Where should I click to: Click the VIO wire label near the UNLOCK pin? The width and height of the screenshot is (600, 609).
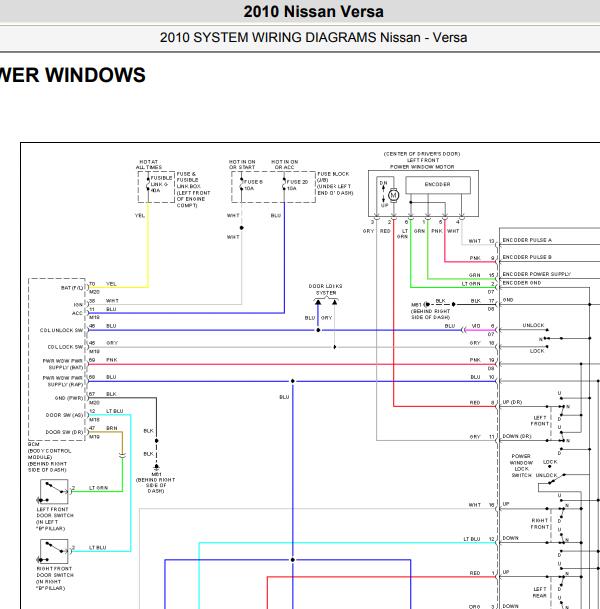coord(476,326)
